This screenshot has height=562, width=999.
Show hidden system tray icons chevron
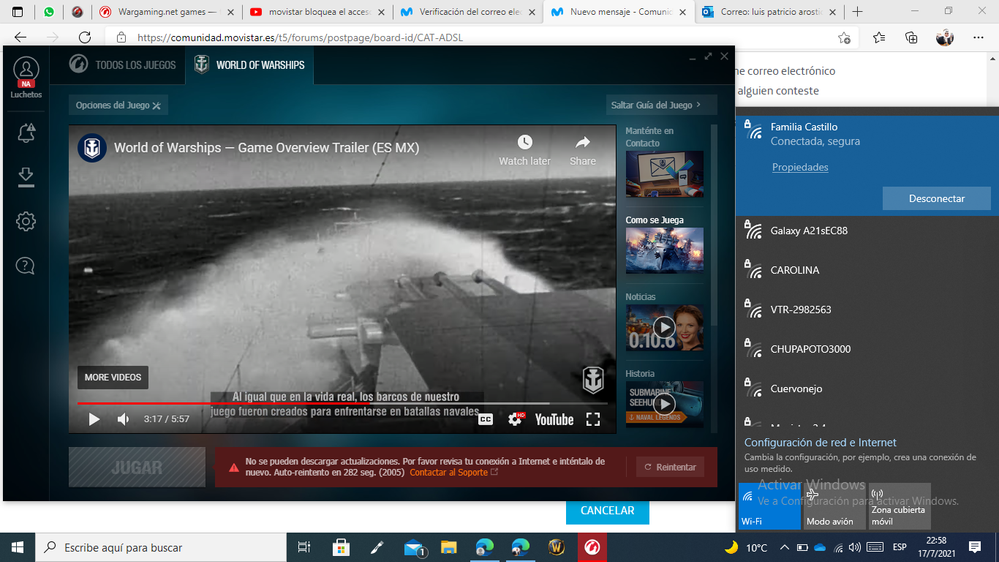pos(784,548)
